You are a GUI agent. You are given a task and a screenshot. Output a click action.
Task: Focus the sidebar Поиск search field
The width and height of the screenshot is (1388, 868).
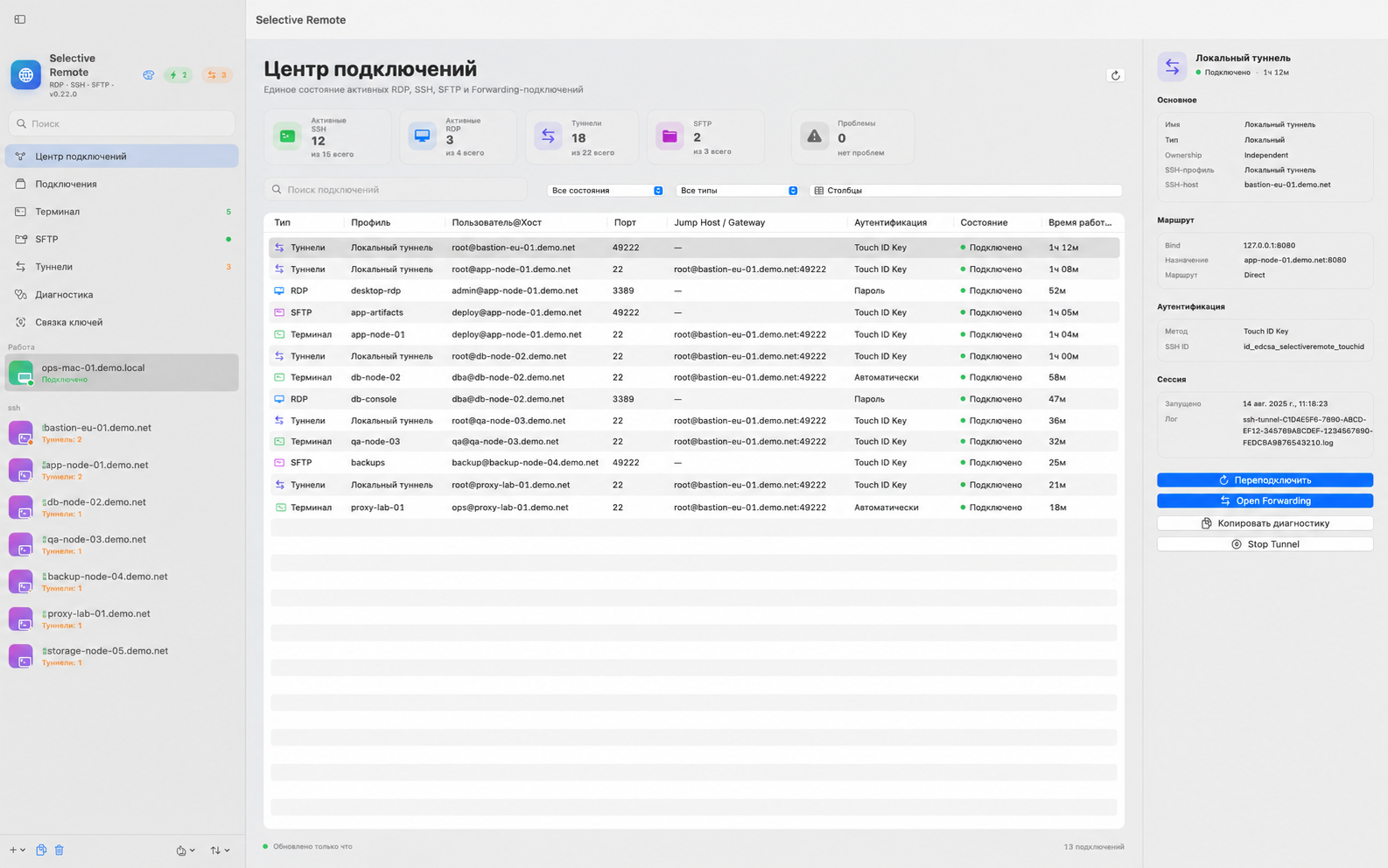(122, 123)
